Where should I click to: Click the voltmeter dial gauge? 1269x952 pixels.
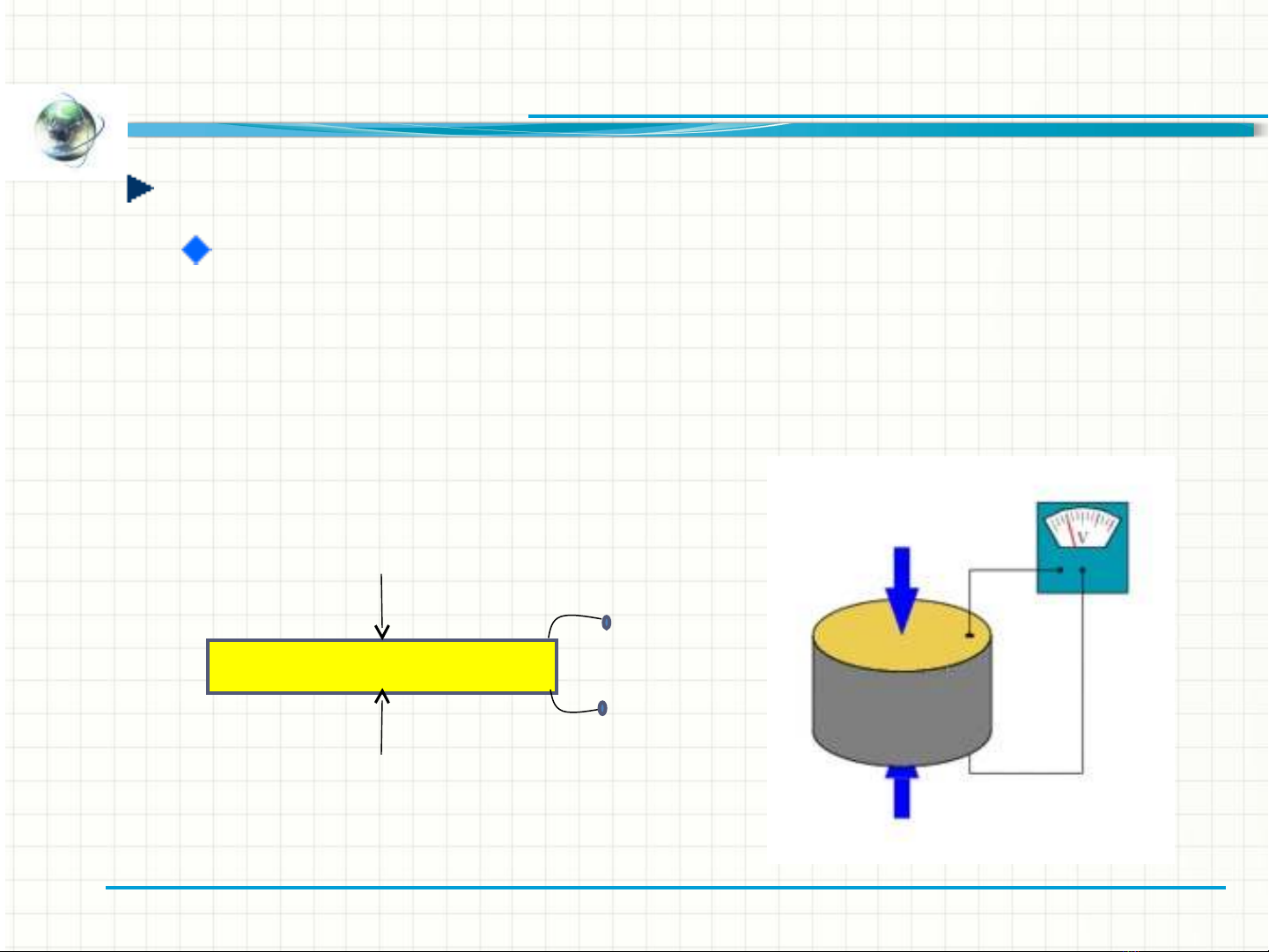coord(1081,528)
